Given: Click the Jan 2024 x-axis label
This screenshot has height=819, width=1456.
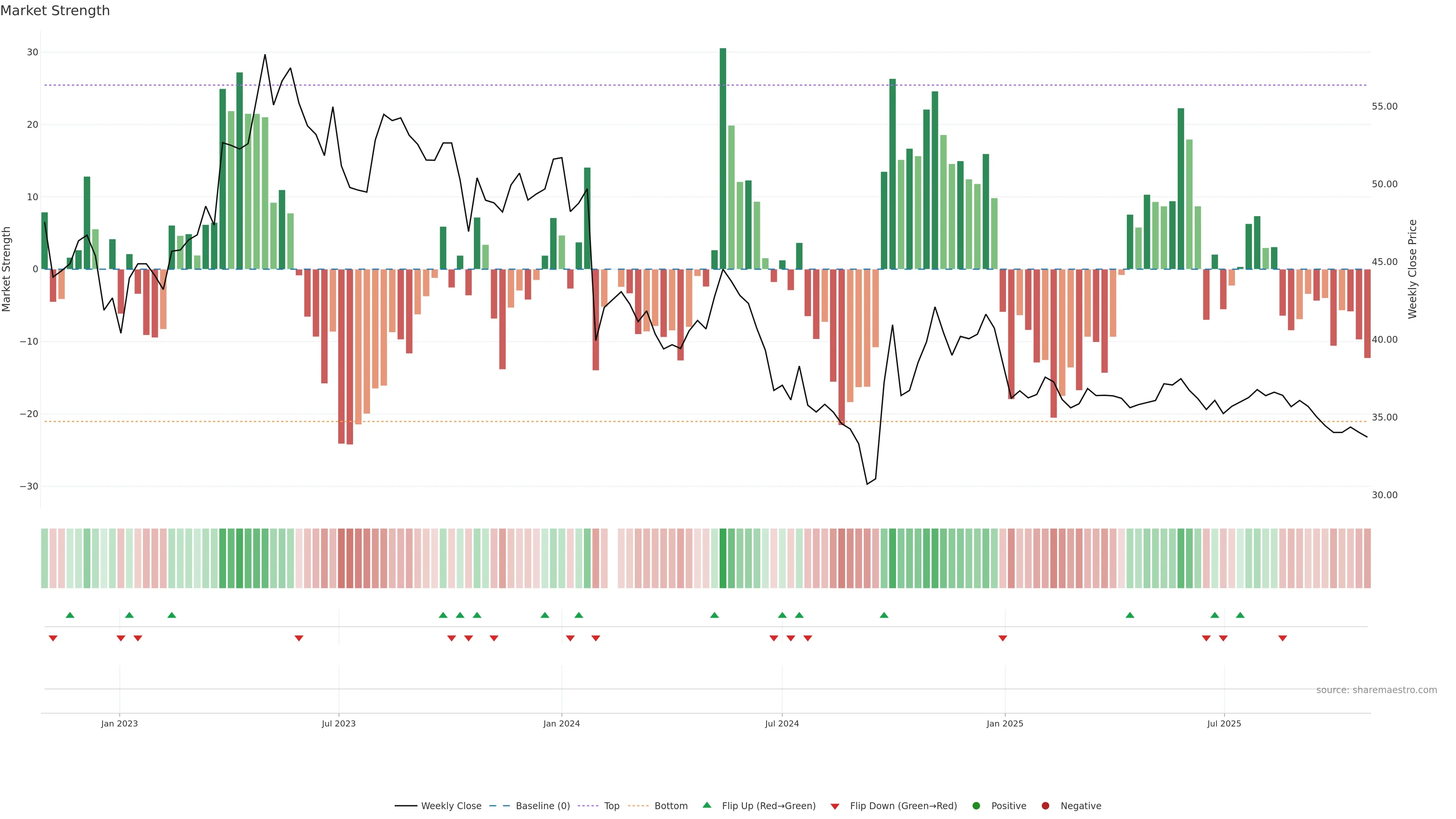Looking at the screenshot, I should coord(561,723).
